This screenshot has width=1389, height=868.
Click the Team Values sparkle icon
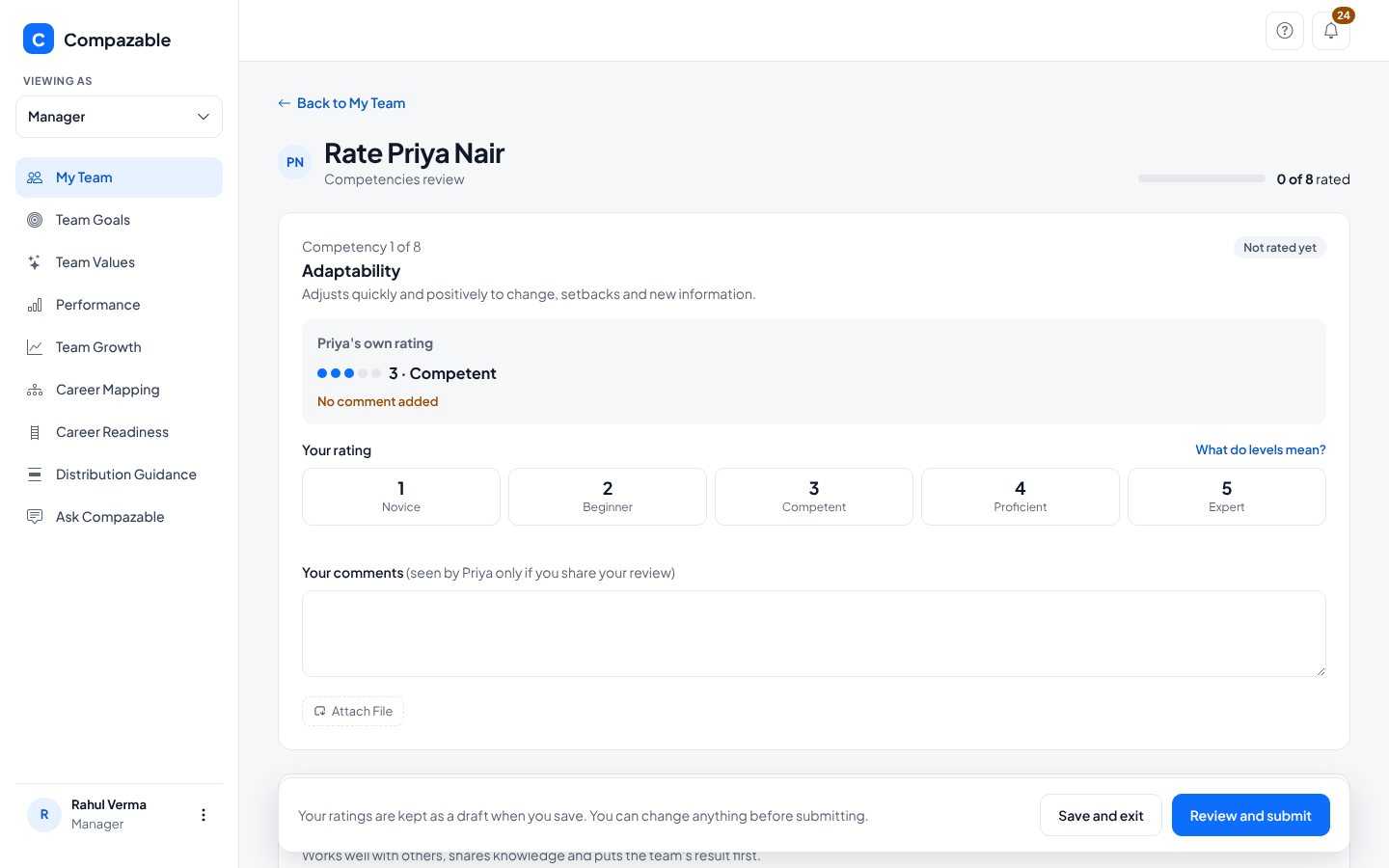(35, 262)
